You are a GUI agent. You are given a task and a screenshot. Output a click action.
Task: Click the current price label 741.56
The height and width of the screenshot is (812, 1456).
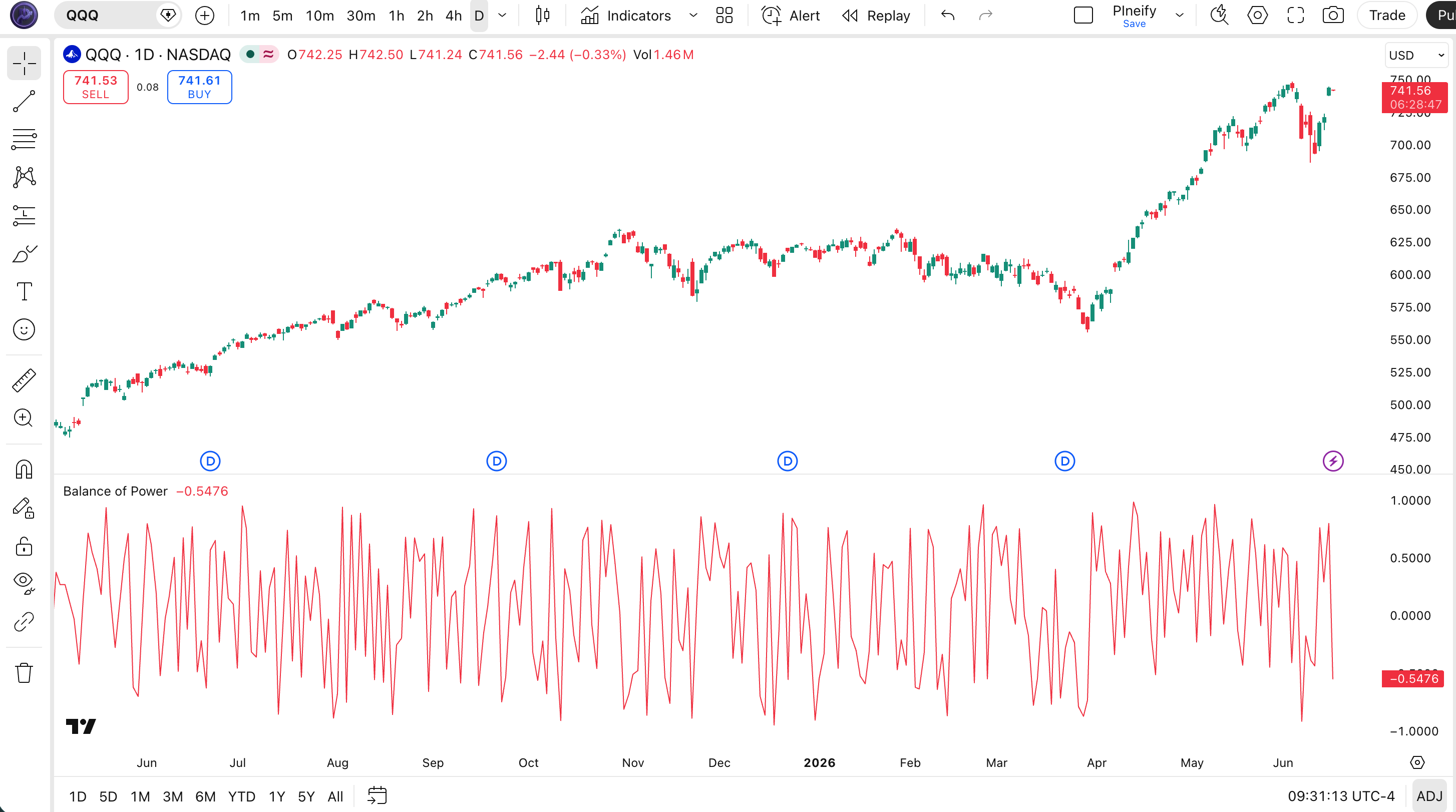coord(1414,97)
